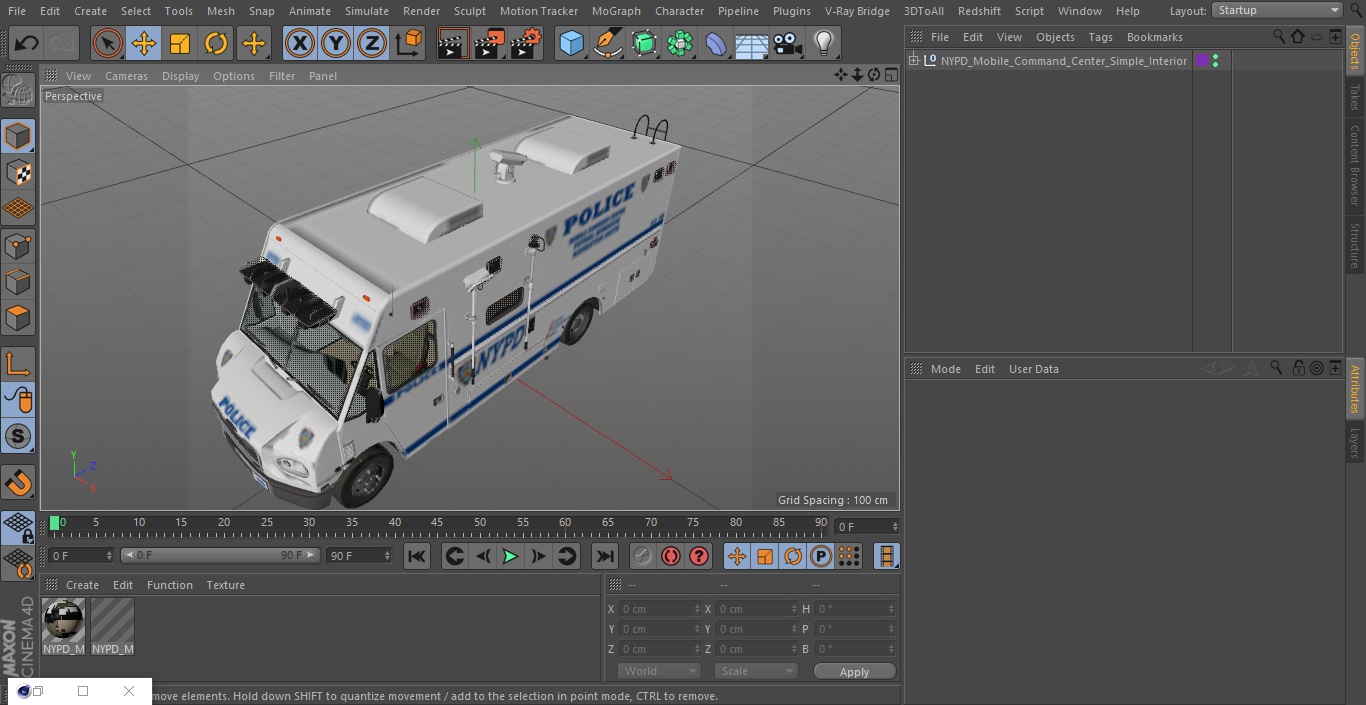The width and height of the screenshot is (1366, 705).
Task: Add a Cube primitive
Action: (x=571, y=43)
